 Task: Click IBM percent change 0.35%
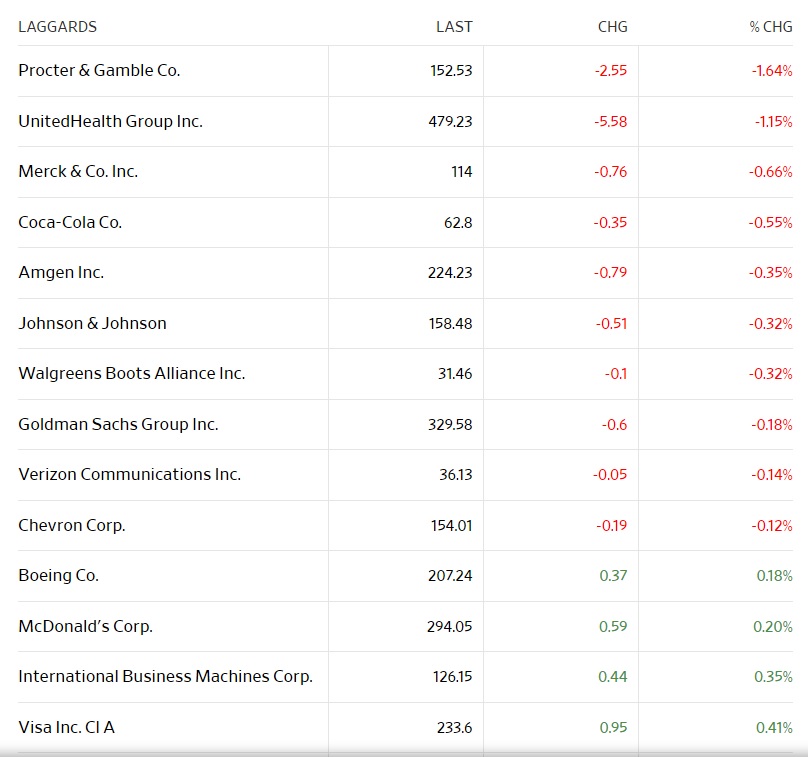point(773,677)
